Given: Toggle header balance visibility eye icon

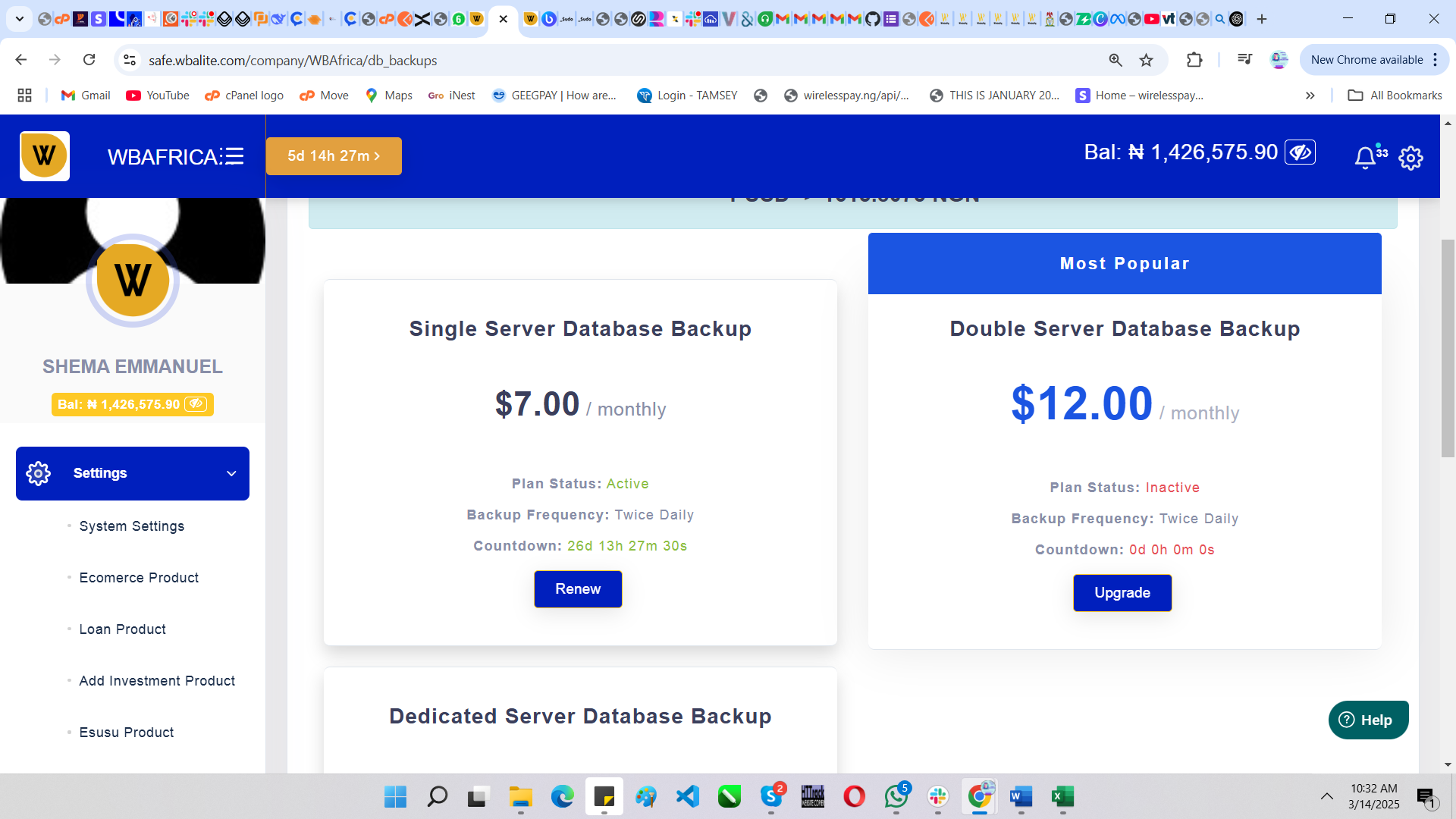Looking at the screenshot, I should (x=1300, y=152).
